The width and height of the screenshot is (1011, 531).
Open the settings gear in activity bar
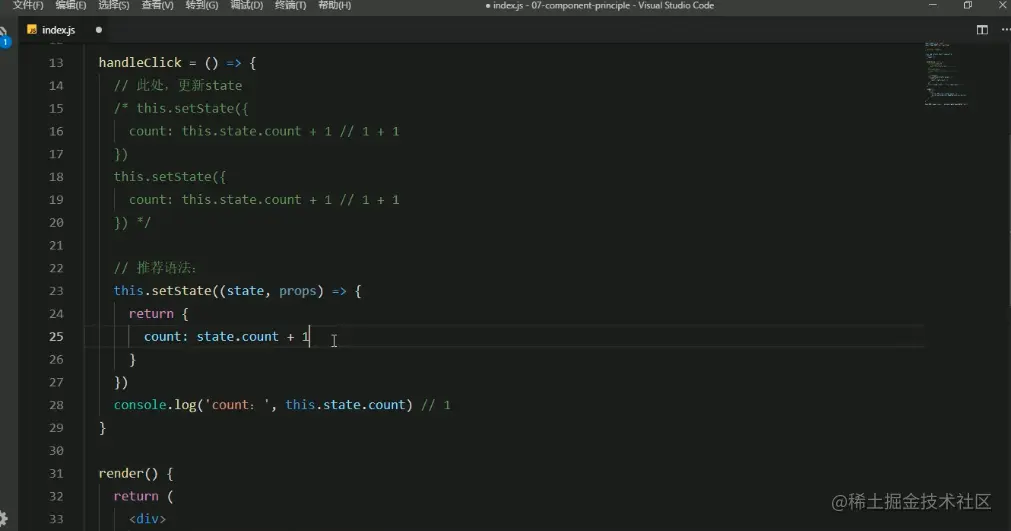[x=3, y=518]
